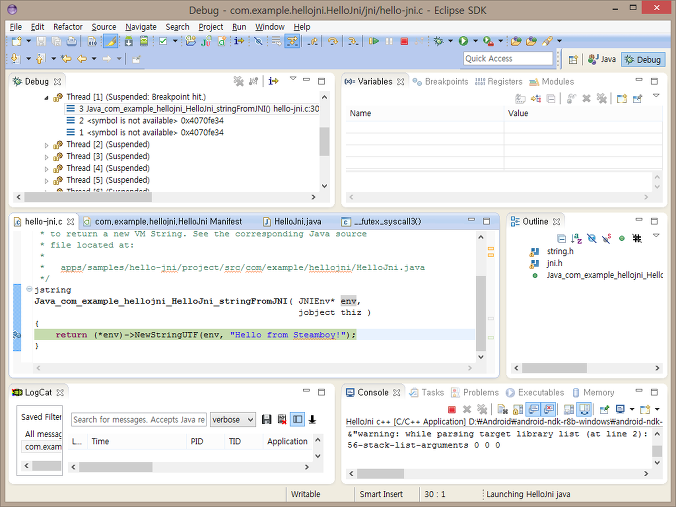
Task: Collapse Thread [1] in Debug tree
Action: pos(46,98)
